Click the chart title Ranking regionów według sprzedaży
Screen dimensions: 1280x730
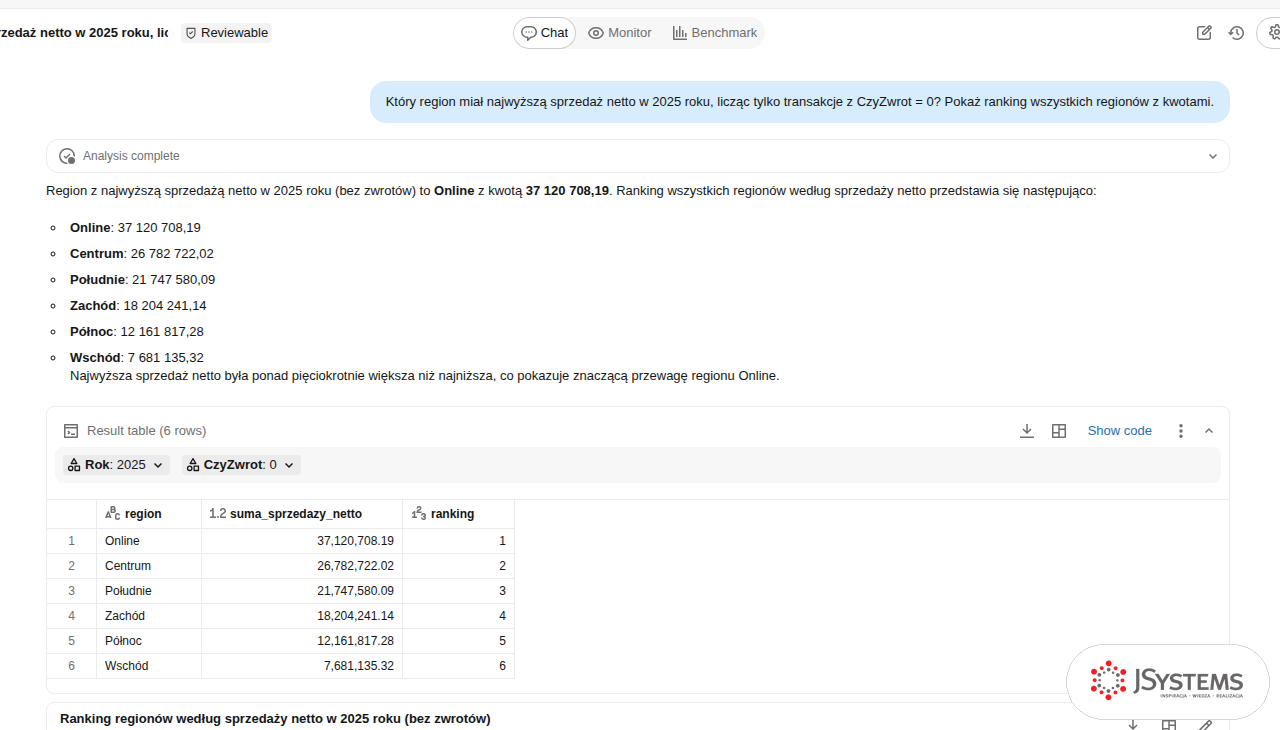(275, 719)
